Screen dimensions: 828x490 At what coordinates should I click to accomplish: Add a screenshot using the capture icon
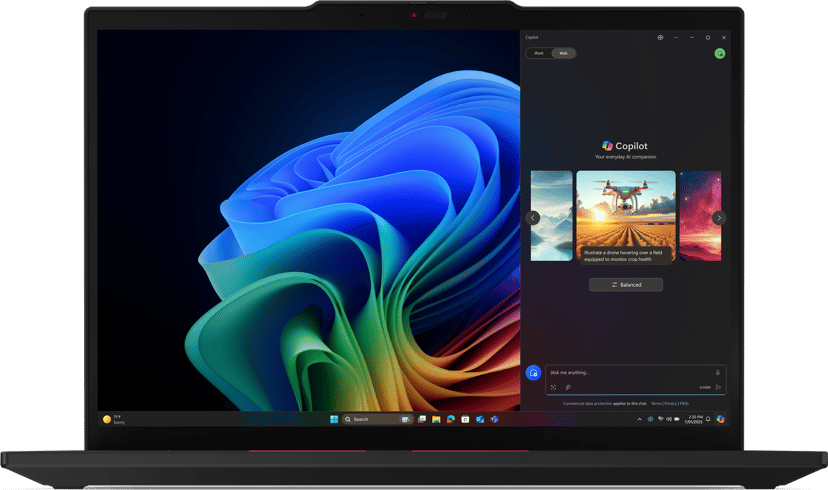553,388
